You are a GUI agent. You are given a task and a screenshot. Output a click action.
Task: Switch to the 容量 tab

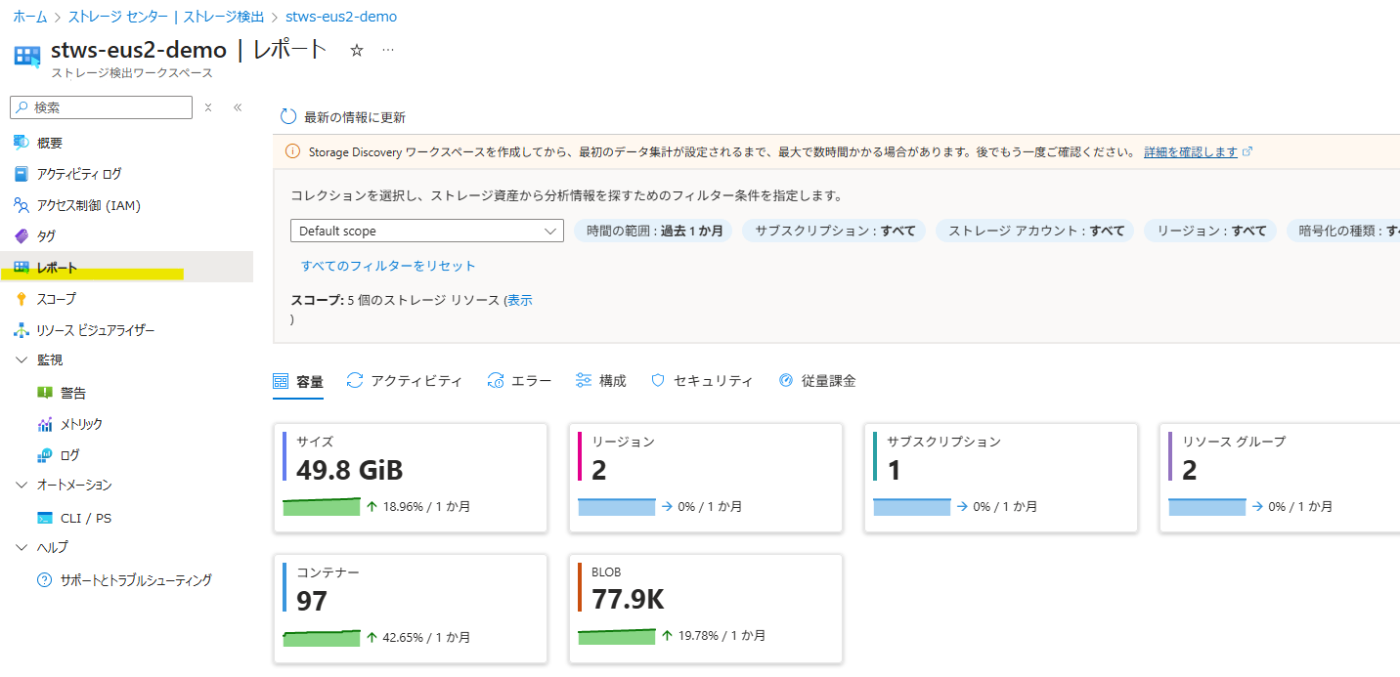coord(298,382)
